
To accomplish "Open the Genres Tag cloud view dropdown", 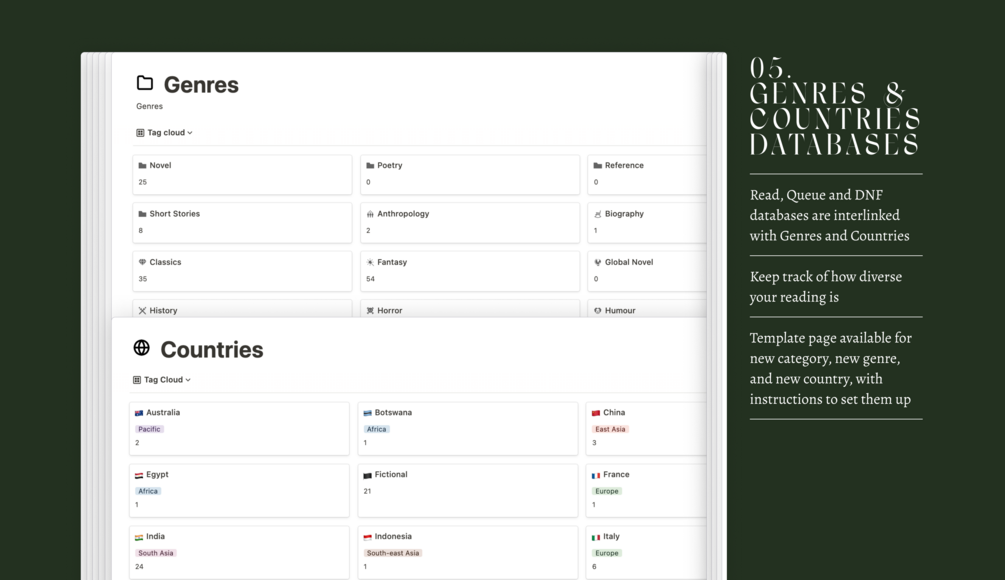I will [x=165, y=133].
